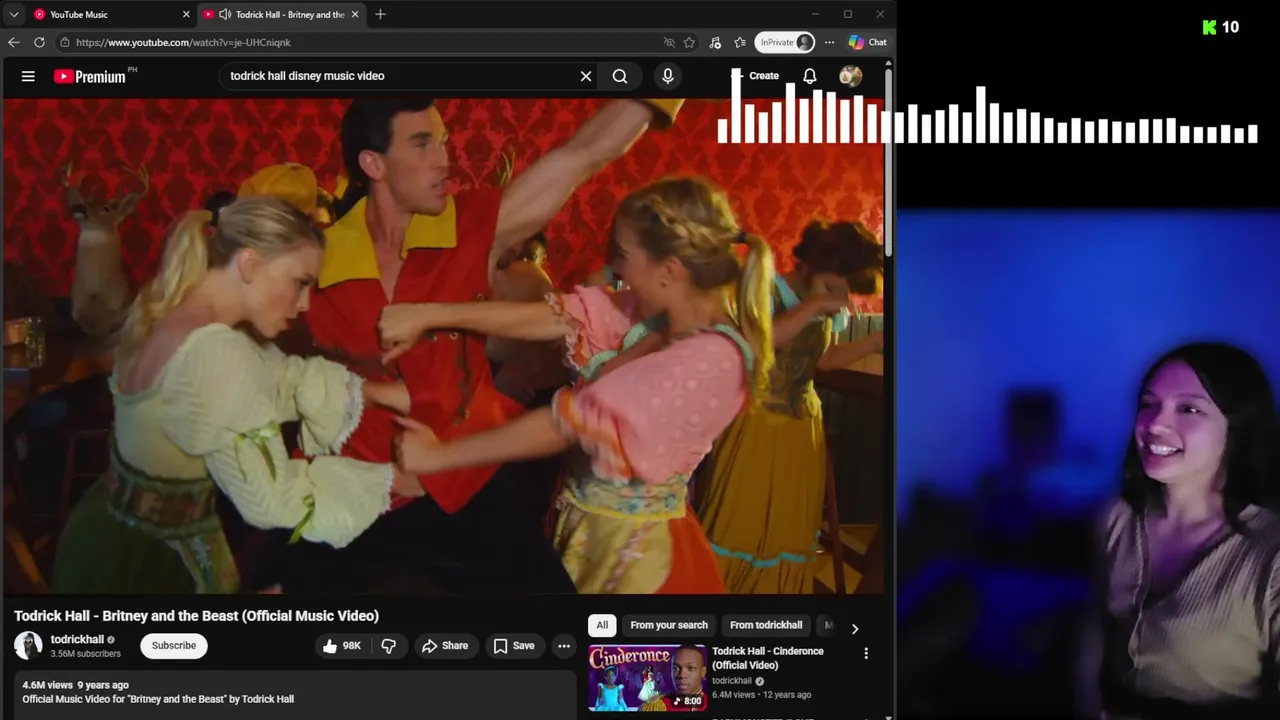Image resolution: width=1280 pixels, height=720 pixels.
Task: Add page to favorites star
Action: [x=689, y=42]
